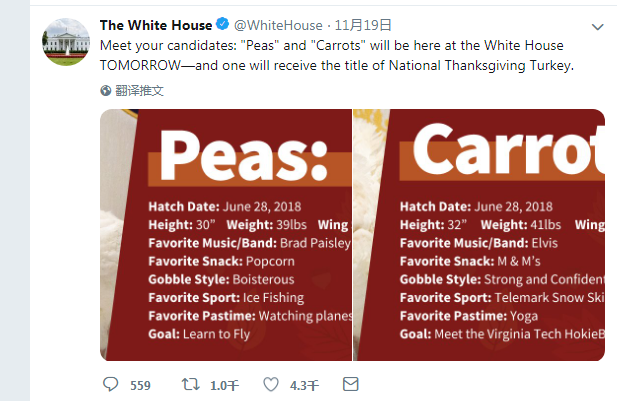Click the 1.0千 retweet count

pyautogui.click(x=224, y=385)
